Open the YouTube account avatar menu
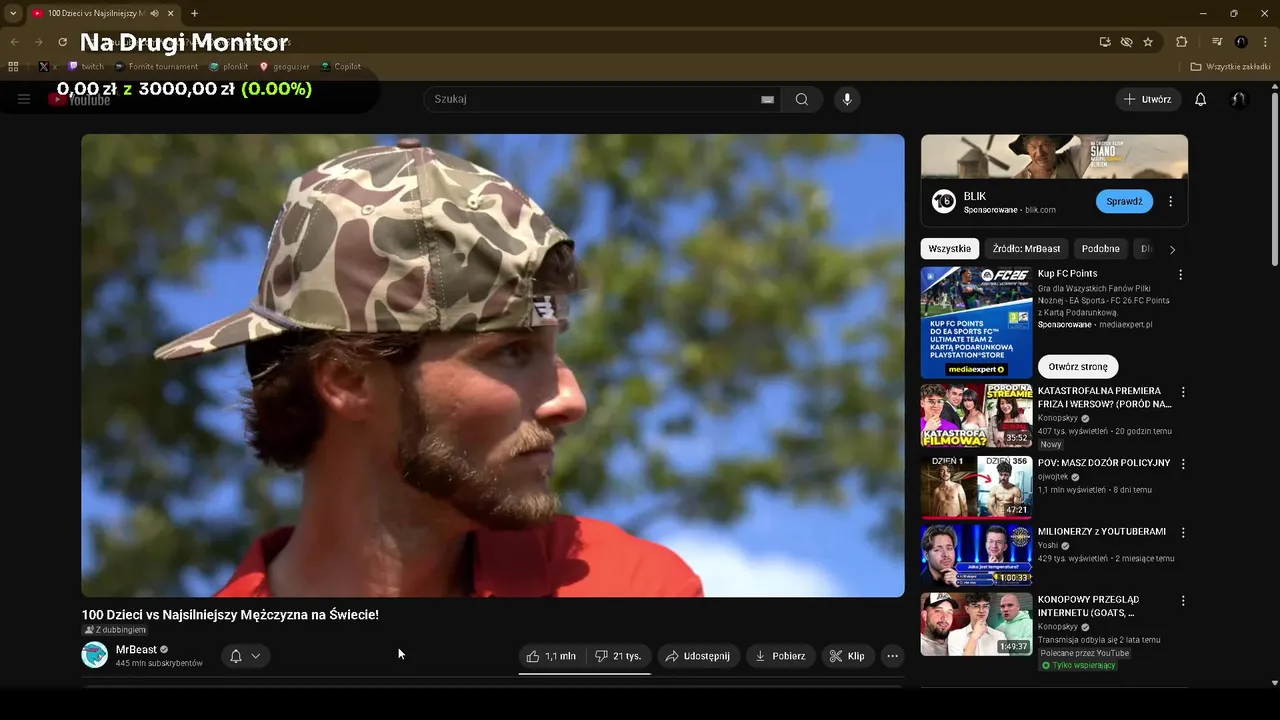This screenshot has width=1280, height=720. 1238,99
